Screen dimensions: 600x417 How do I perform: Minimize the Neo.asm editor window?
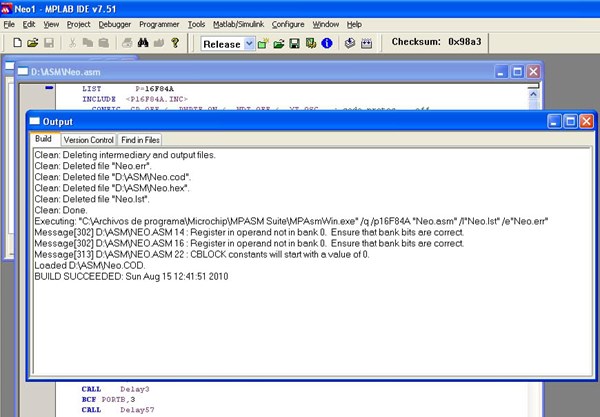pos(501,72)
